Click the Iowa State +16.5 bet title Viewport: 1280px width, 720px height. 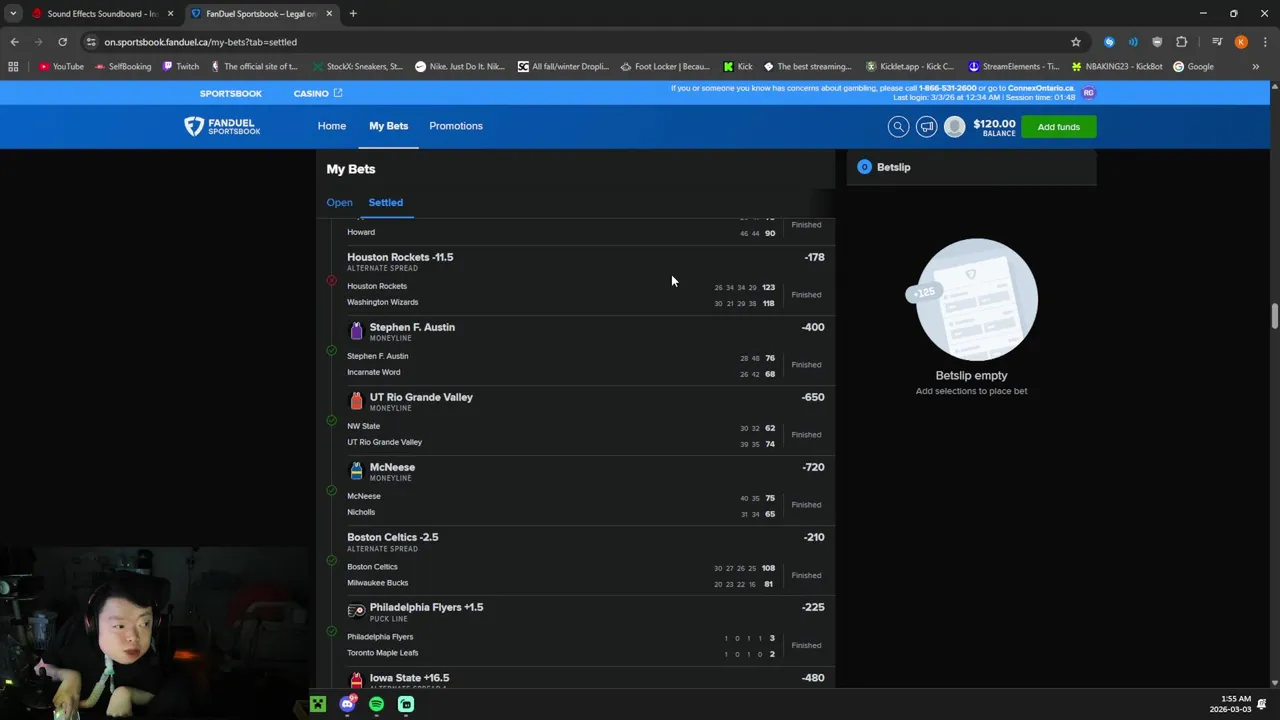tap(409, 678)
